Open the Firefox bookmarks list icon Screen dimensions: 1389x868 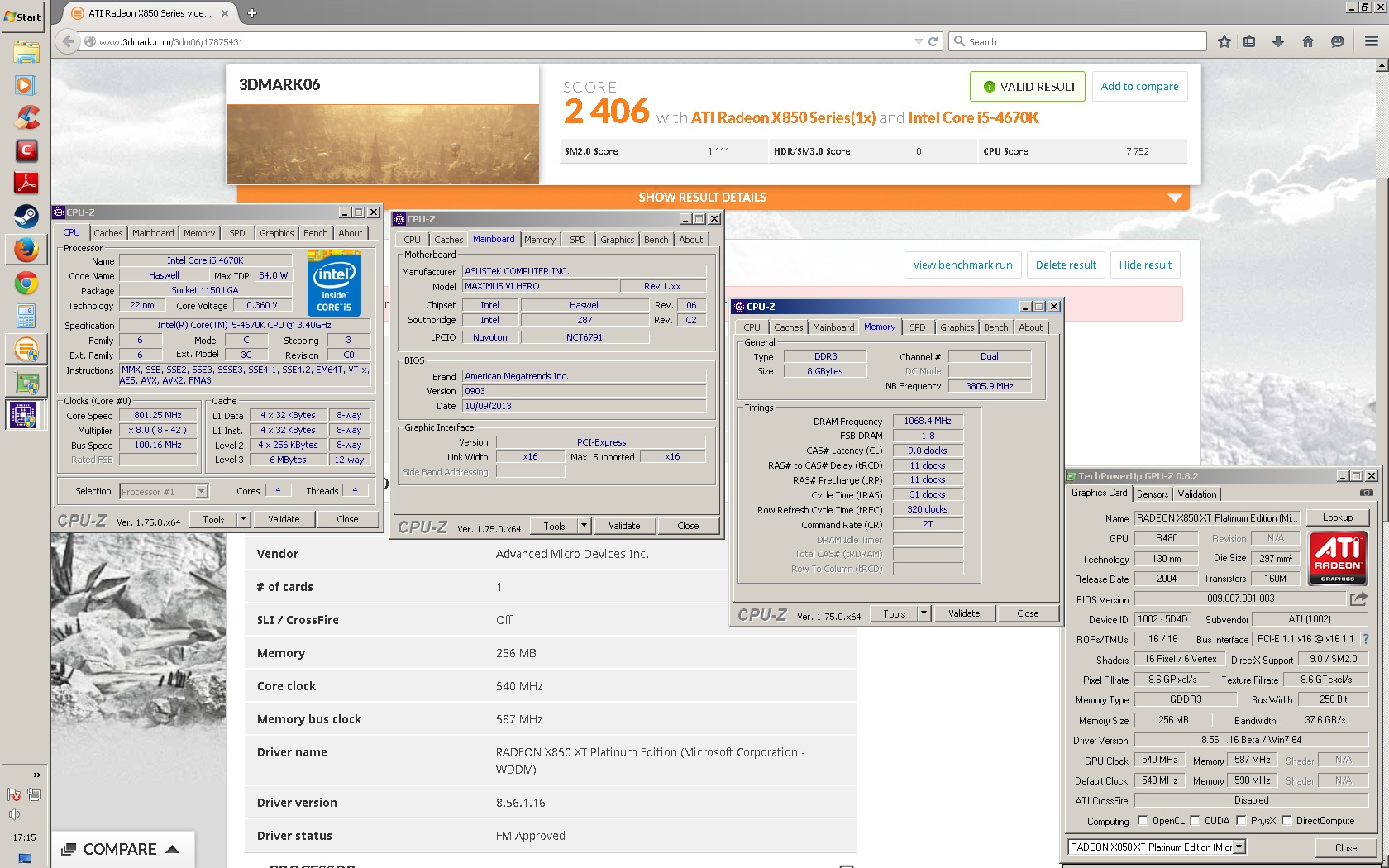pos(1249,41)
